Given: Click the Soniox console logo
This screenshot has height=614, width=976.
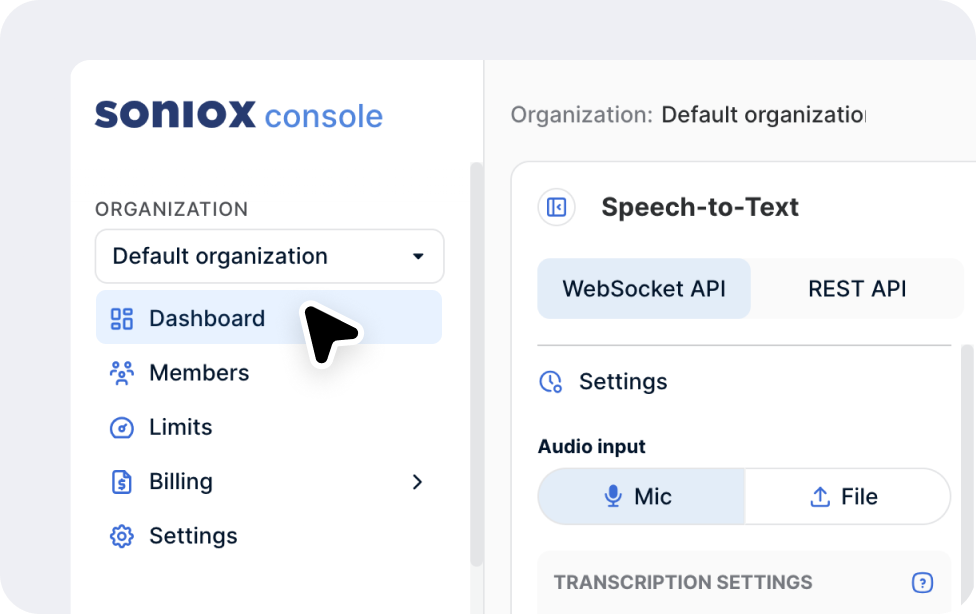Looking at the screenshot, I should 238,115.
